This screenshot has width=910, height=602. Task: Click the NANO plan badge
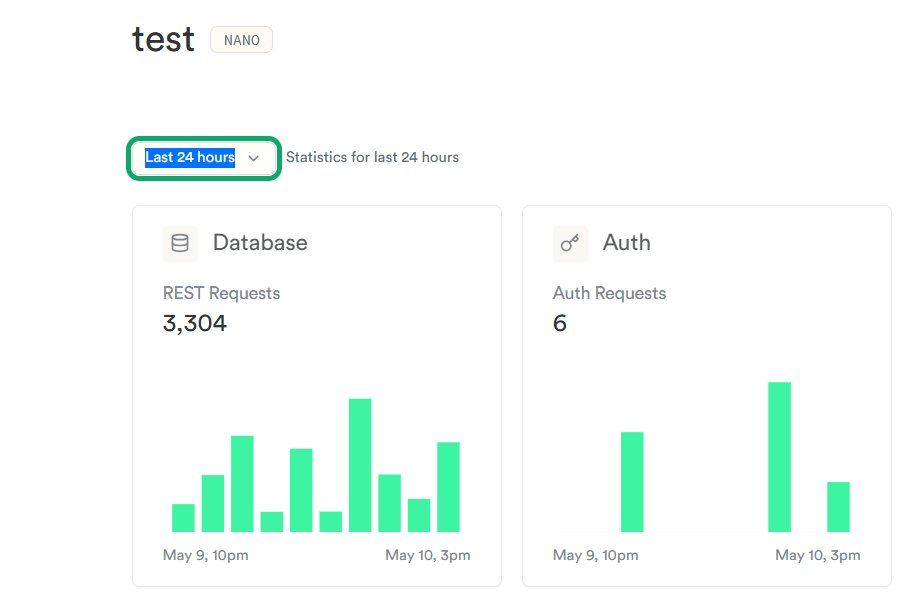pos(241,40)
